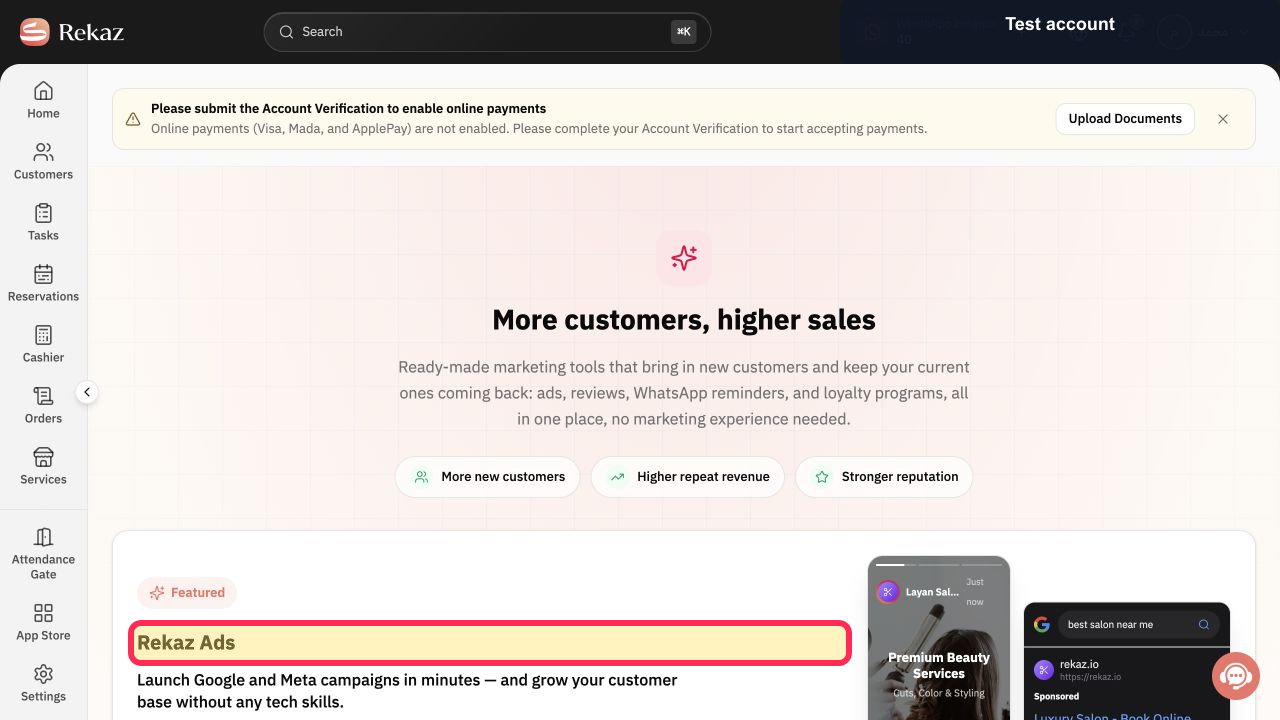Select the Stronger reputation chip
The image size is (1280, 720).
[884, 477]
